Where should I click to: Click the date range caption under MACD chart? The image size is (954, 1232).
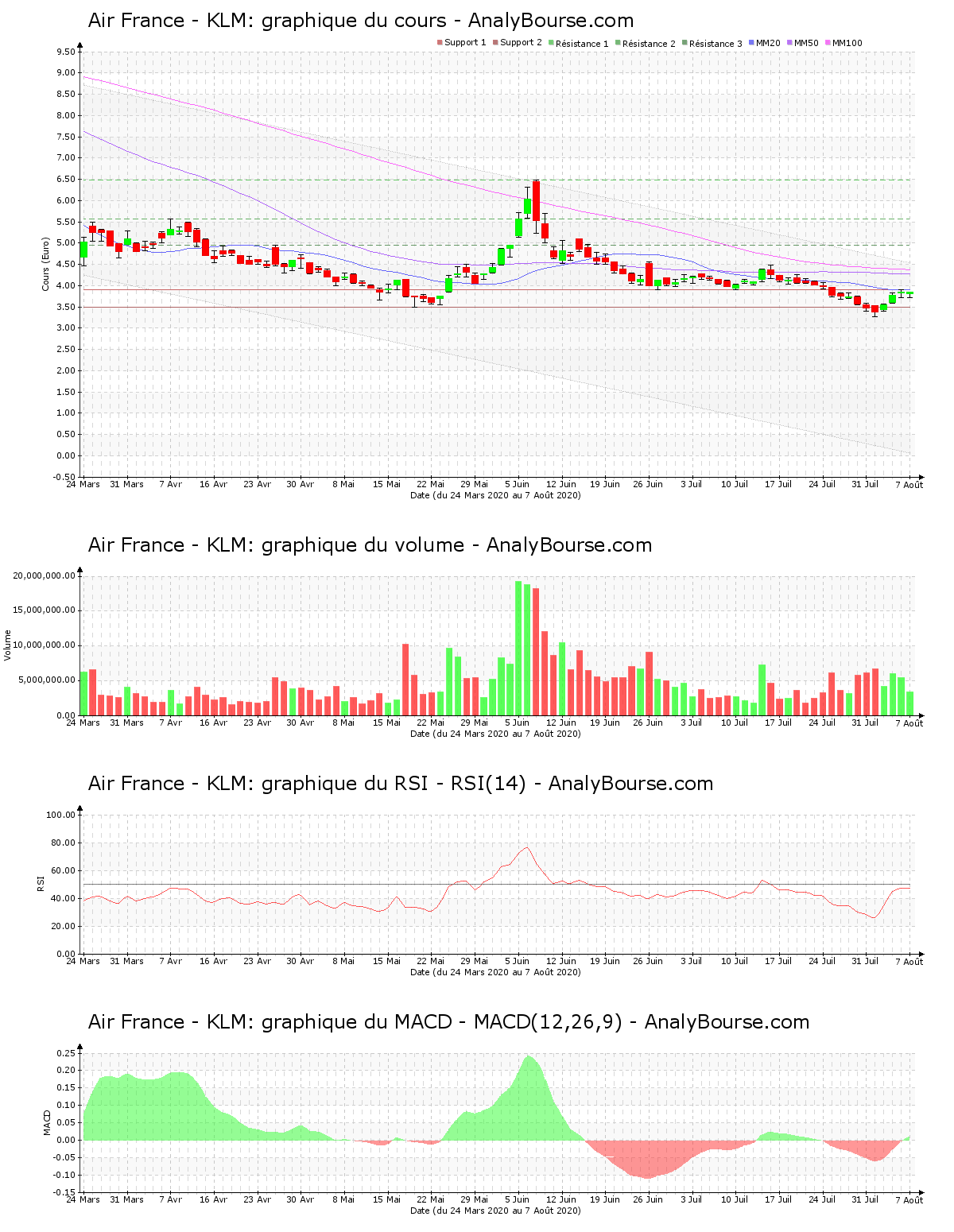pyautogui.click(x=495, y=1211)
